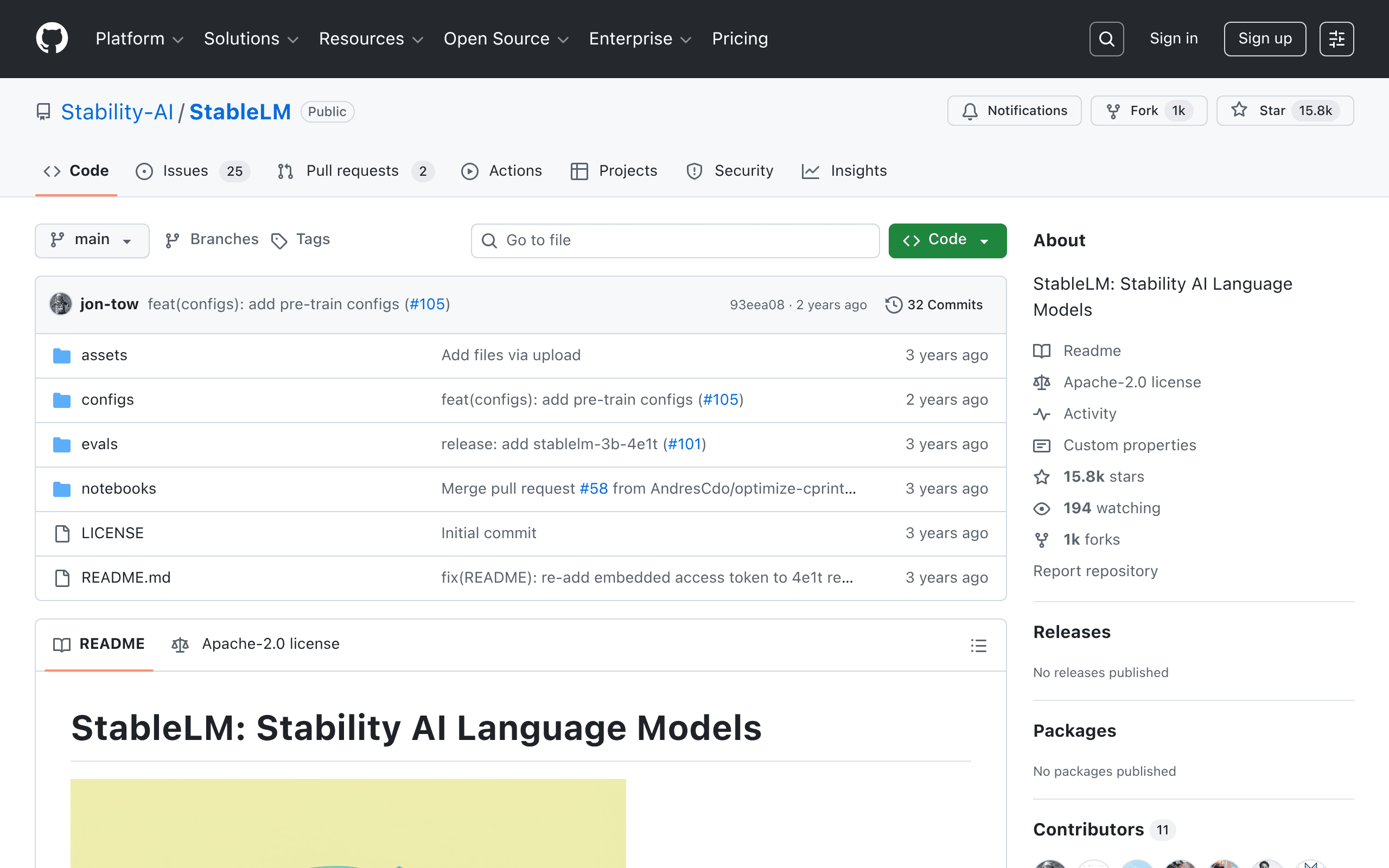View the 32 Commits history link
This screenshot has height=868, width=1389.
point(934,305)
